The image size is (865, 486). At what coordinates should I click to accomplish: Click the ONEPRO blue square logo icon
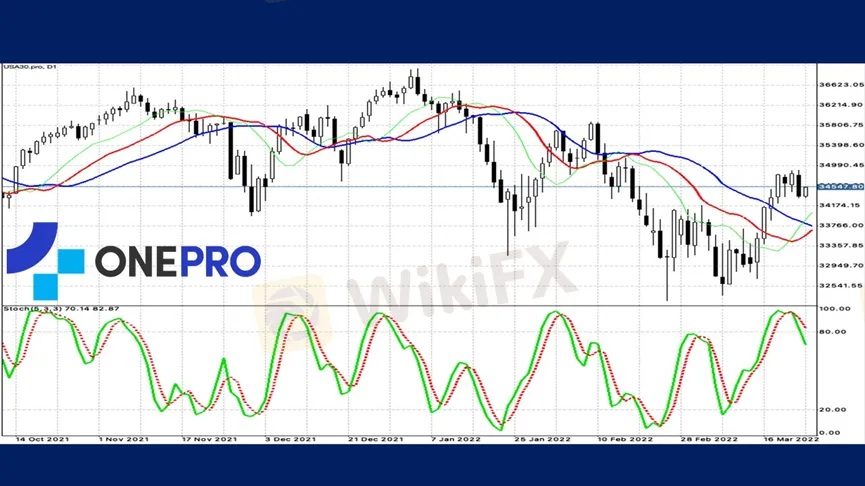45,260
